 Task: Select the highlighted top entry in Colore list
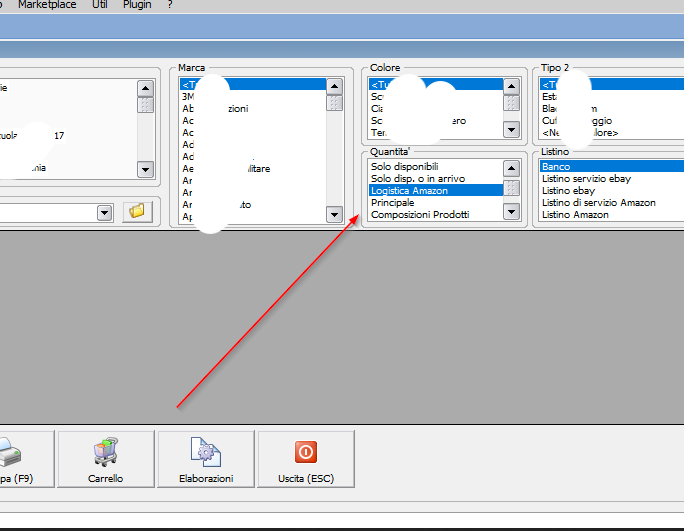[435, 85]
